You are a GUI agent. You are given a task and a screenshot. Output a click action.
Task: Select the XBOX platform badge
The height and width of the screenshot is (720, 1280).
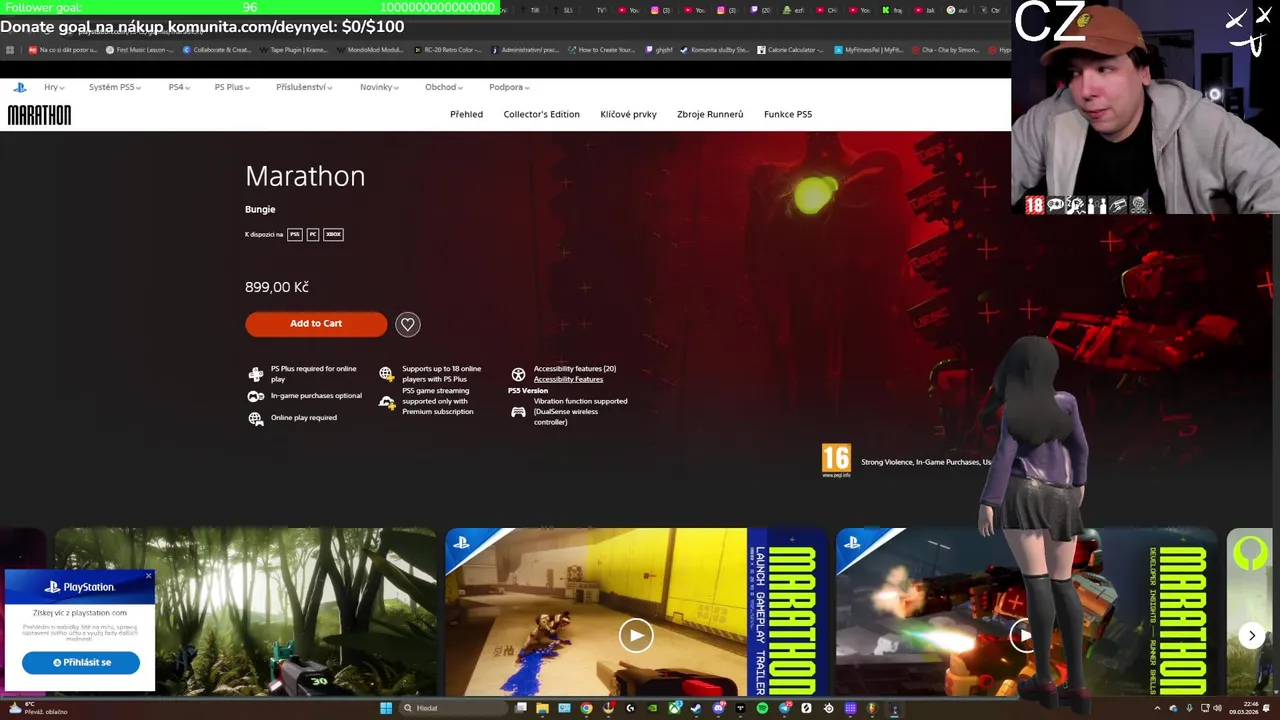333,234
